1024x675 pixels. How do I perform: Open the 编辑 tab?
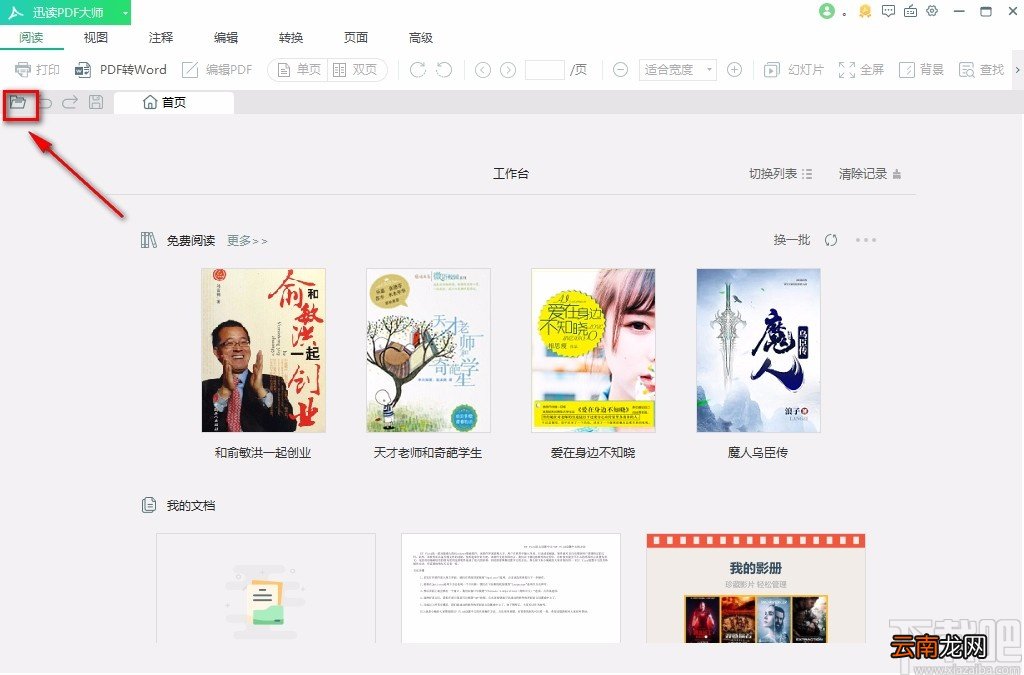[x=226, y=38]
